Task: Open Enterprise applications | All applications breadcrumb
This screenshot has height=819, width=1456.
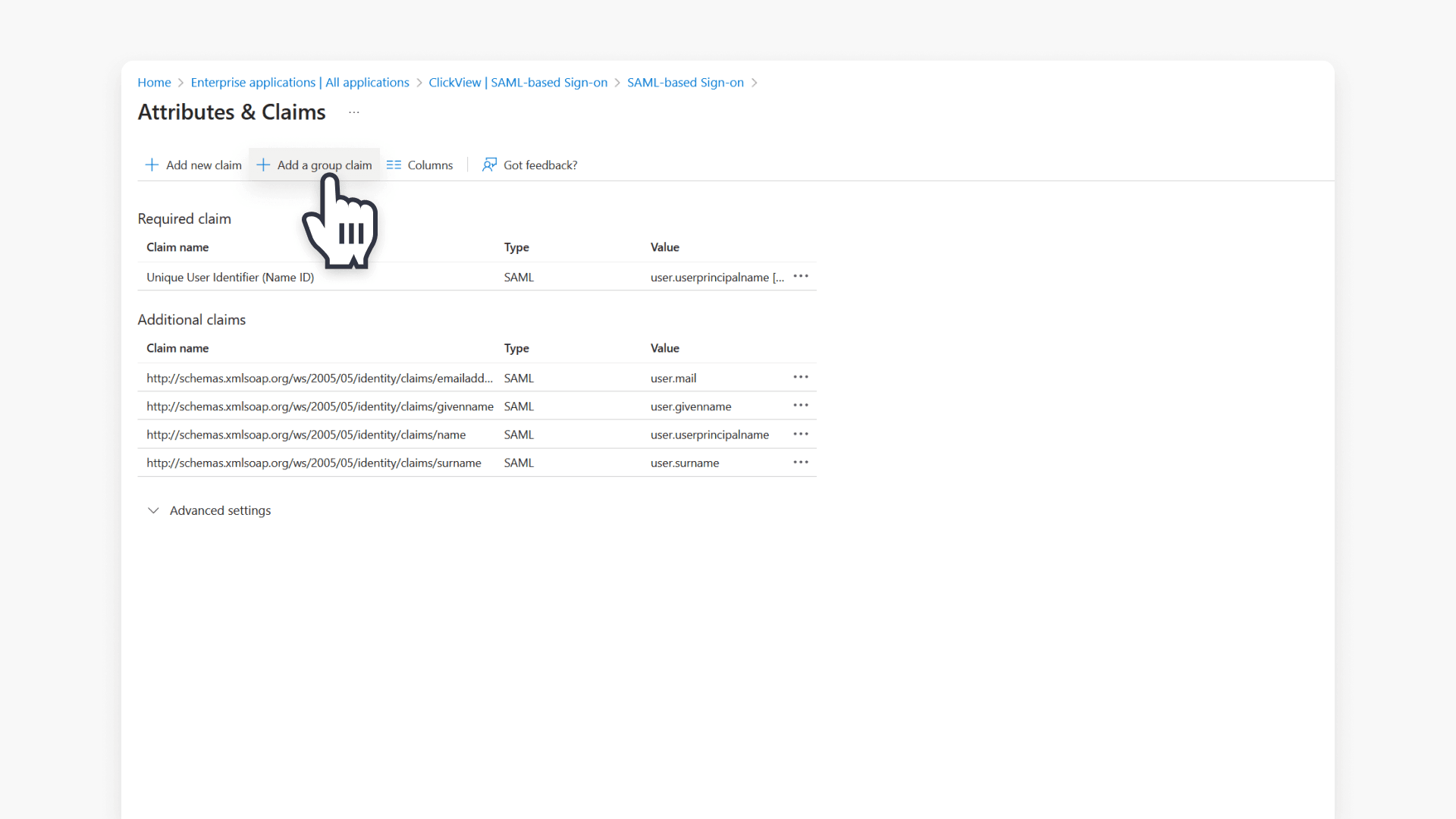Action: 300,83
